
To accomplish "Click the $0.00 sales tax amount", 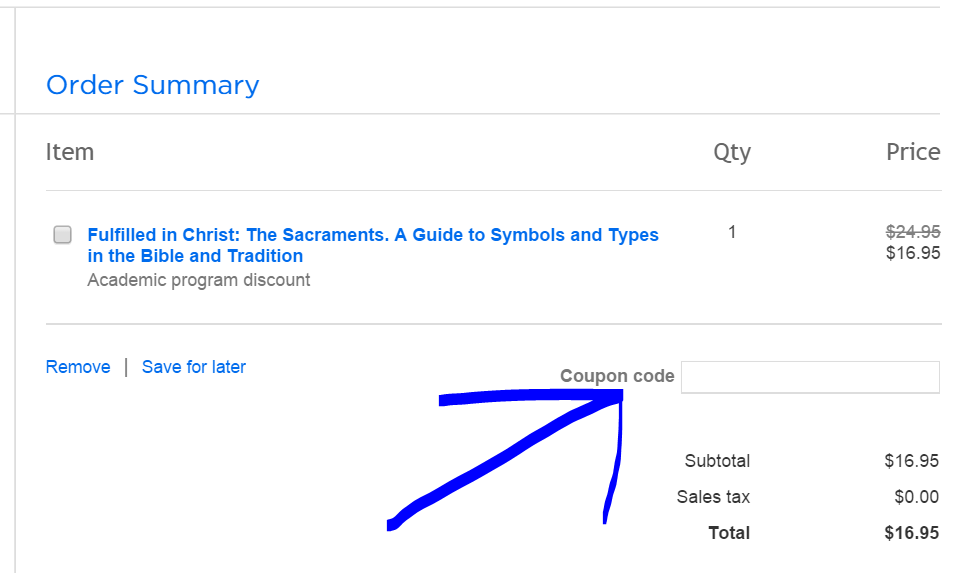I will point(916,497).
